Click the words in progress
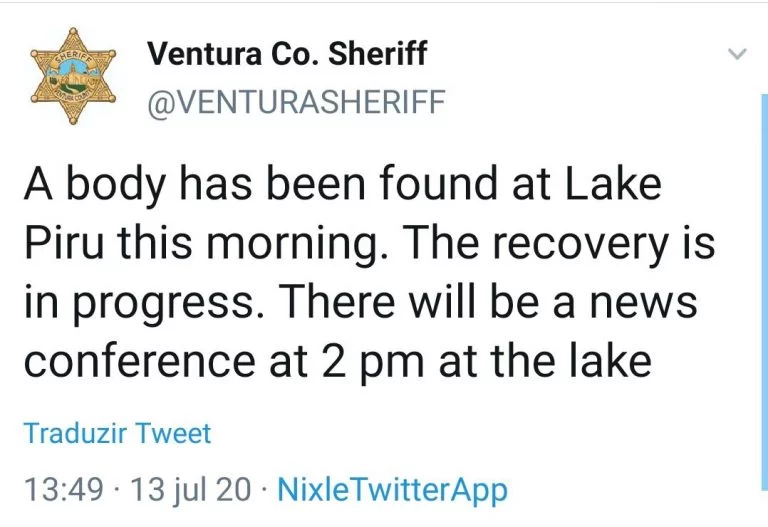Viewport: 768px width, 527px height. click(x=144, y=303)
